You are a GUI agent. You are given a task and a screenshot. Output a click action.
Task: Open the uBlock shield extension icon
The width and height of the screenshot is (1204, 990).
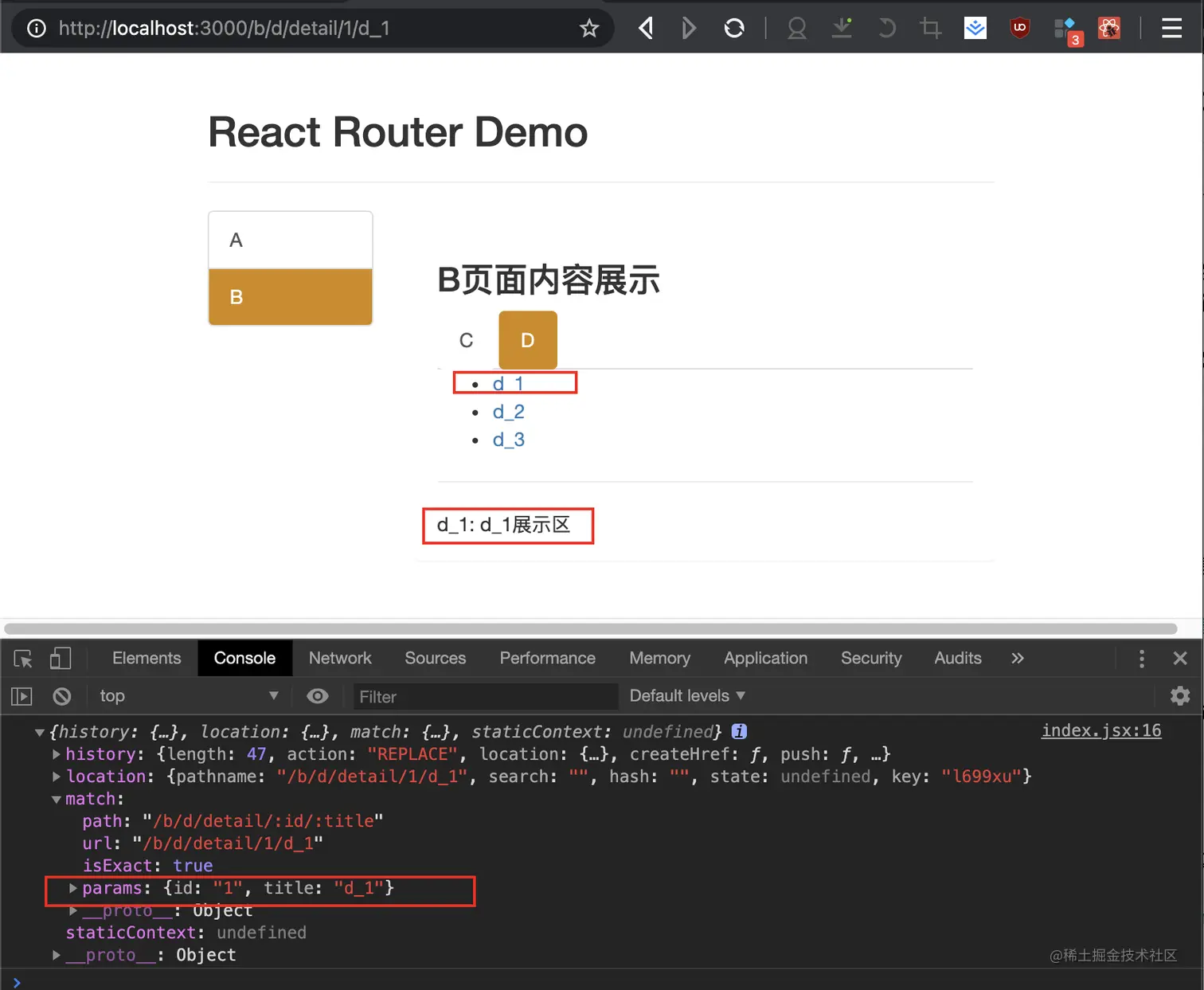click(x=1019, y=29)
